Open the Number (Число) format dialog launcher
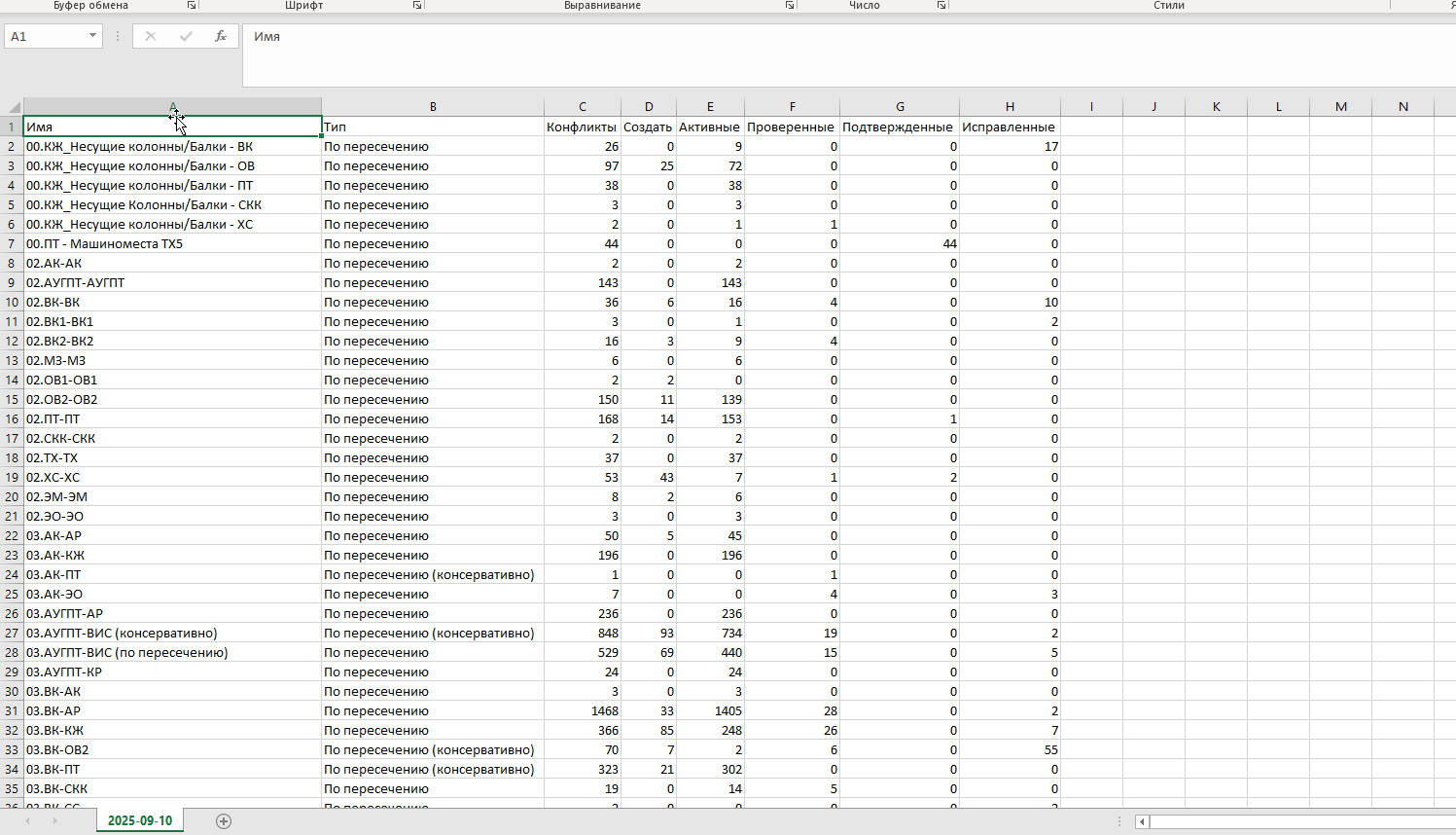This screenshot has height=835, width=1456. 941,6
